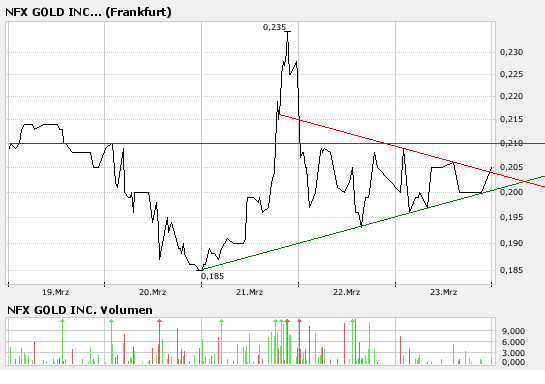The width and height of the screenshot is (545, 384).
Task: Click the 6.000 volume axis value
Action: pyautogui.click(x=513, y=342)
